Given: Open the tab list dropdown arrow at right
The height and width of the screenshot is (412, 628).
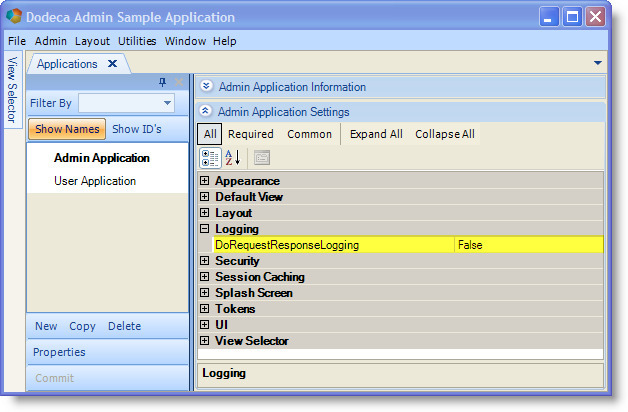Looking at the screenshot, I should coord(598,63).
